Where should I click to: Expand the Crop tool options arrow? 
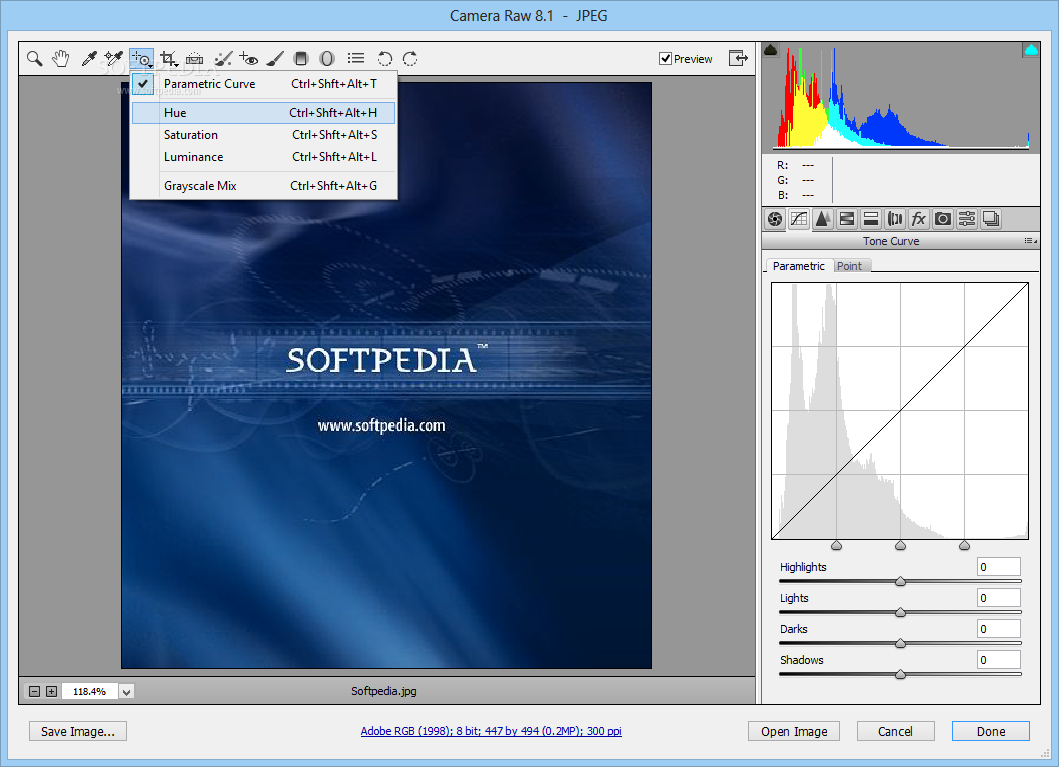[x=177, y=65]
